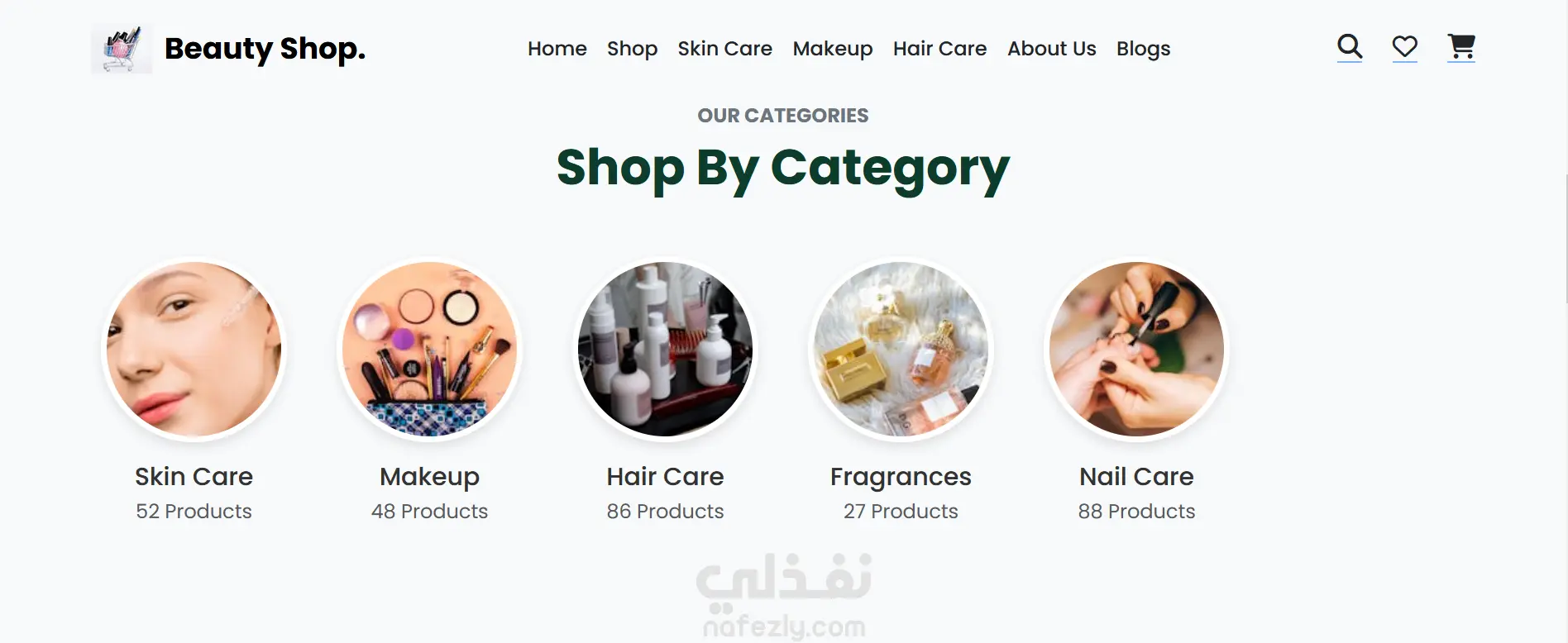Click the Beauty Shop logo image
This screenshot has width=1568, height=643.
coord(122,49)
